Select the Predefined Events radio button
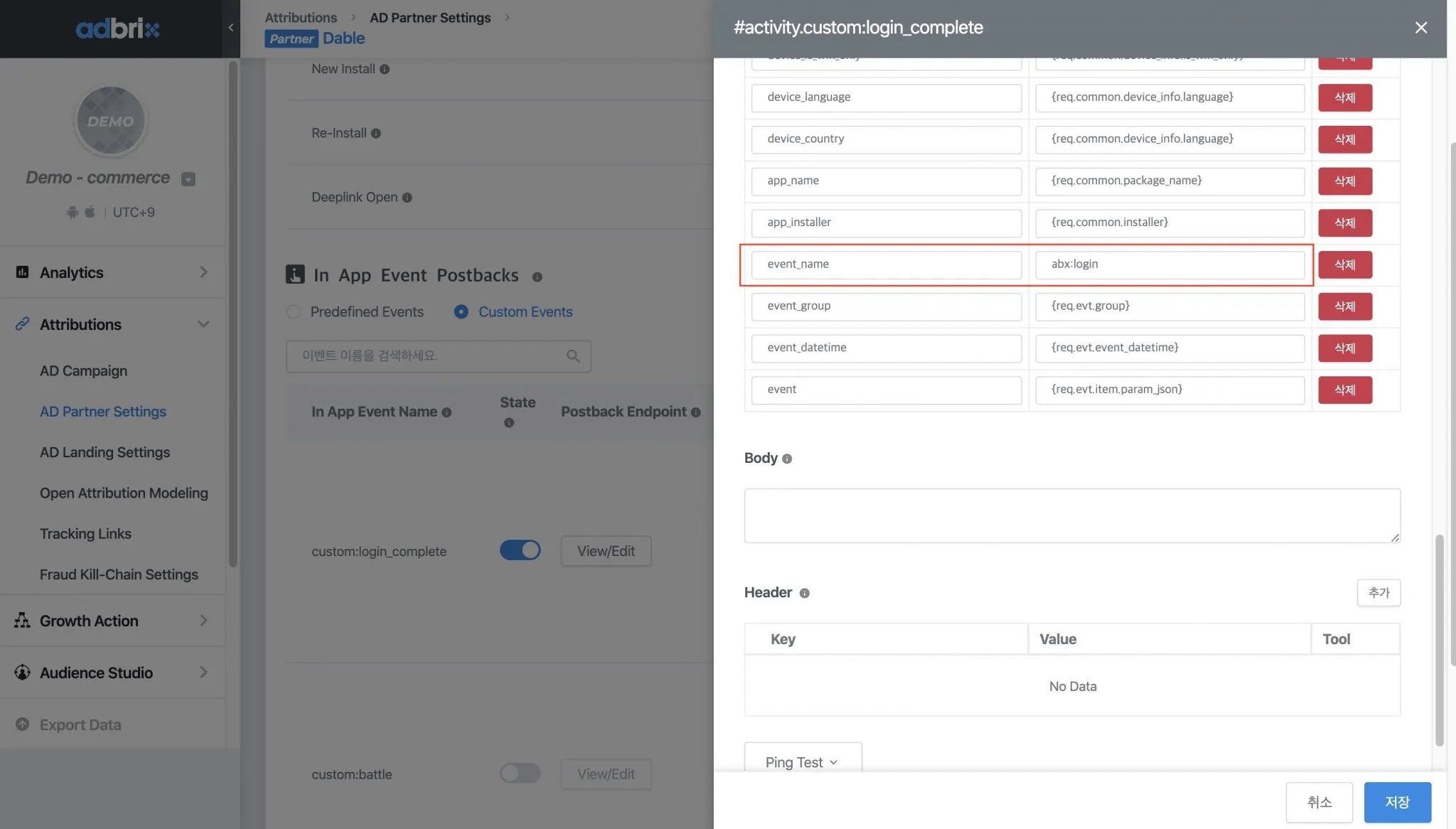Viewport: 1456px width, 829px height. click(x=293, y=312)
